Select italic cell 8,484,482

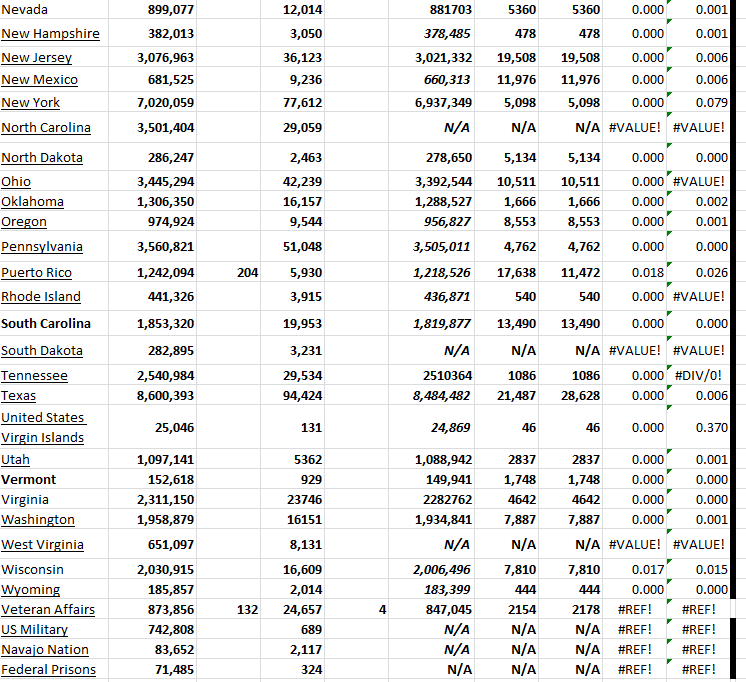coord(431,395)
